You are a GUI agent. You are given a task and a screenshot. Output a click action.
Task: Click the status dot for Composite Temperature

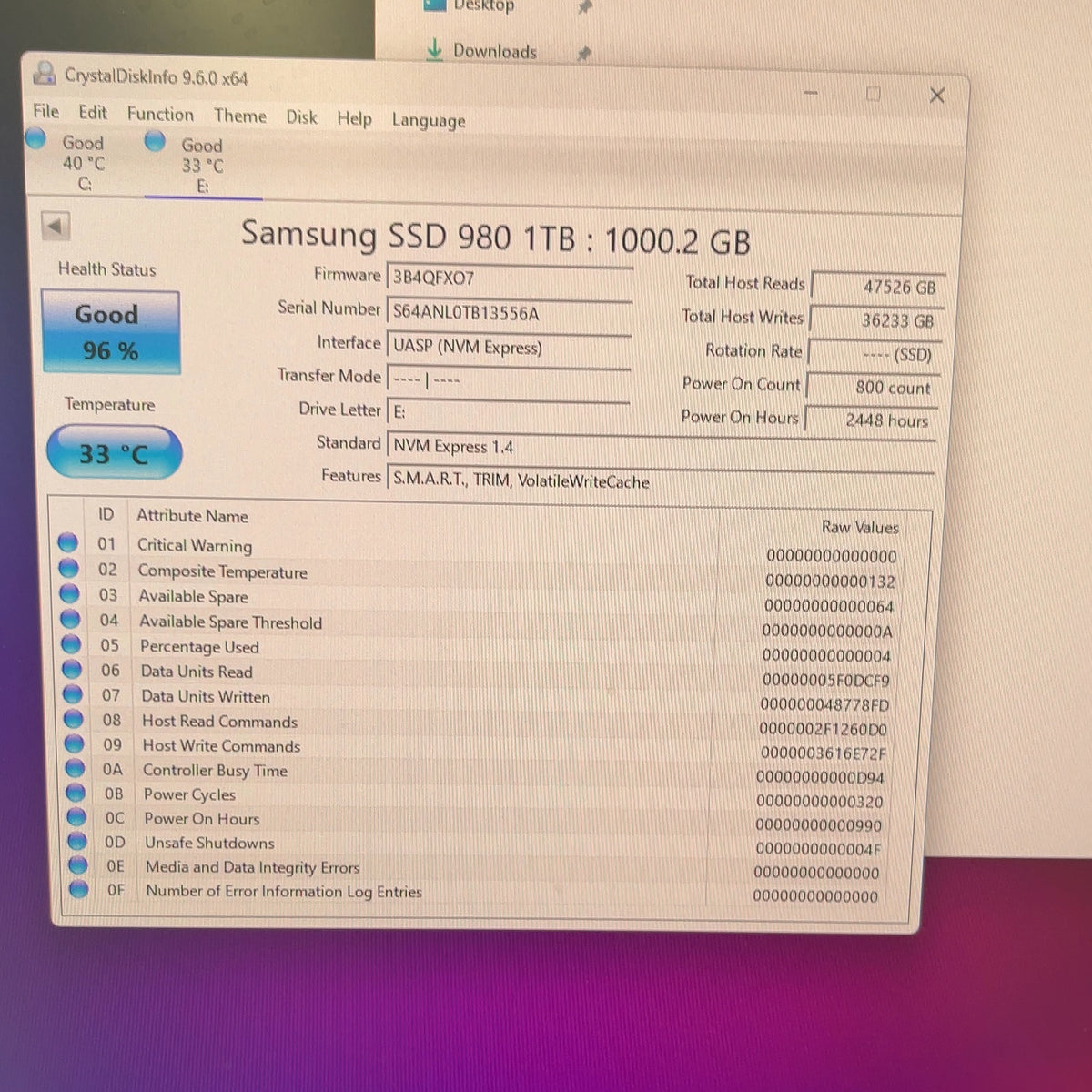(x=69, y=569)
